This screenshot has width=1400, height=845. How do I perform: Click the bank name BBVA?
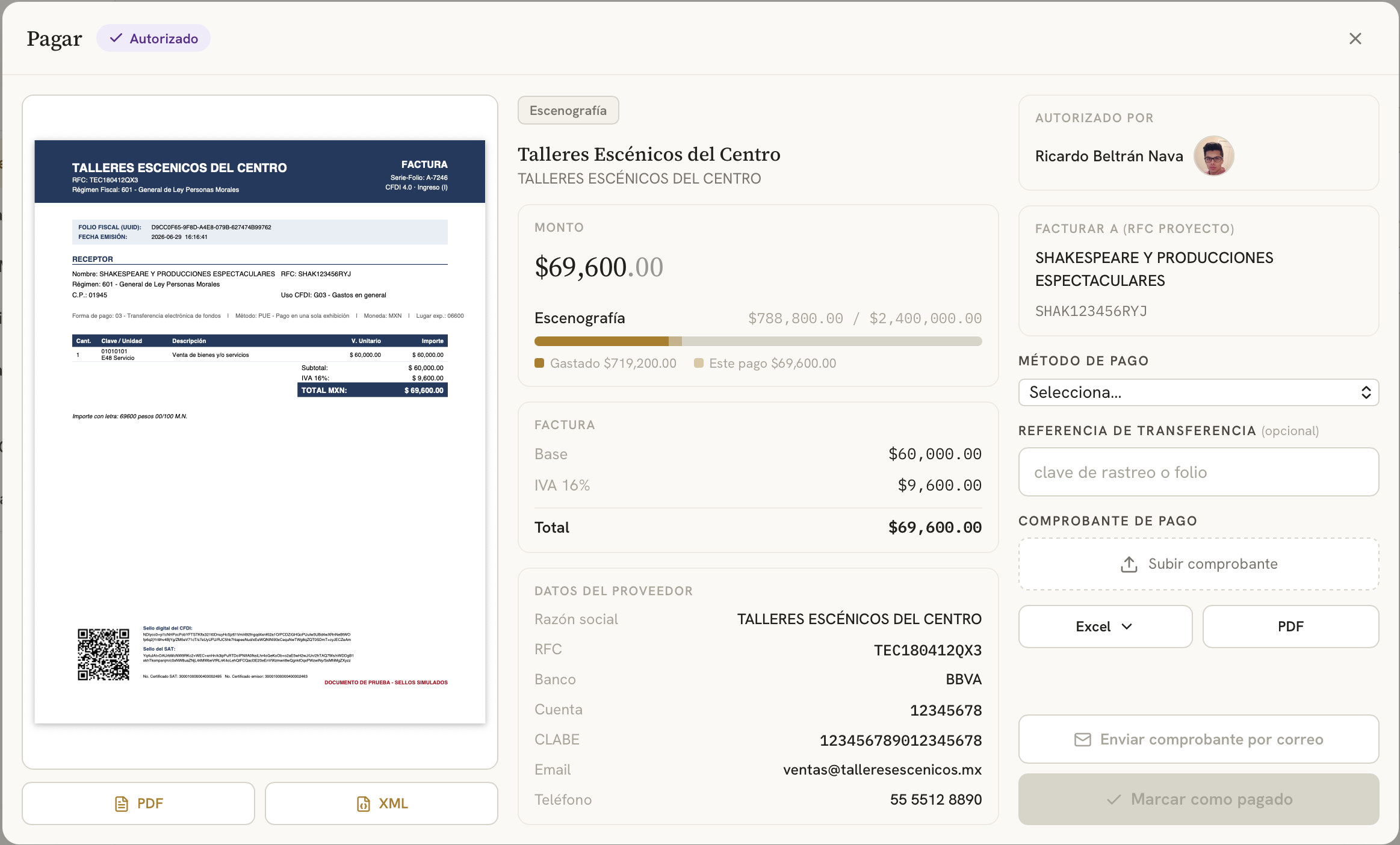tap(964, 679)
